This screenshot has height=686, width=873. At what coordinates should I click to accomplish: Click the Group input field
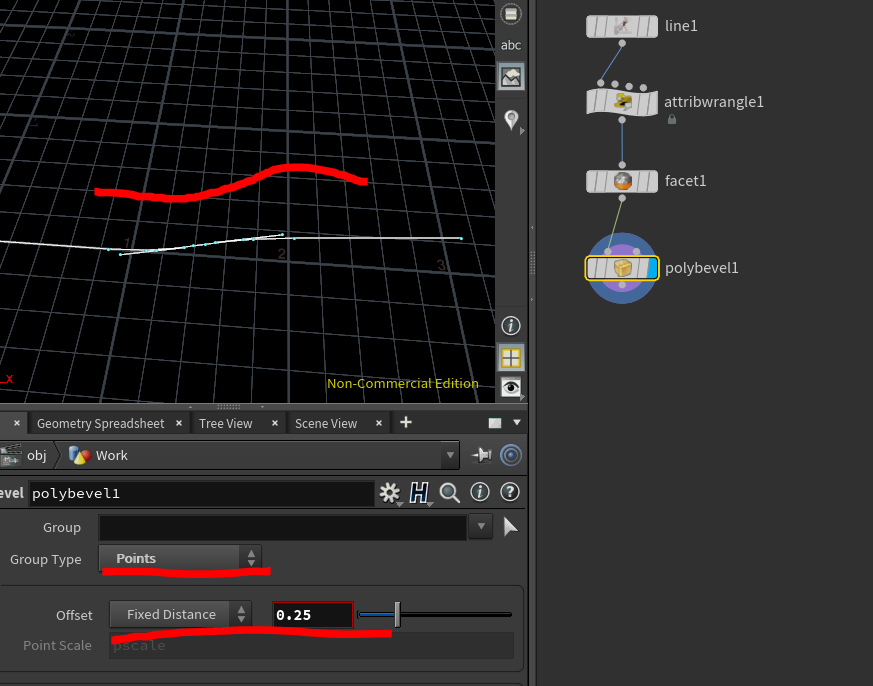[x=283, y=527]
